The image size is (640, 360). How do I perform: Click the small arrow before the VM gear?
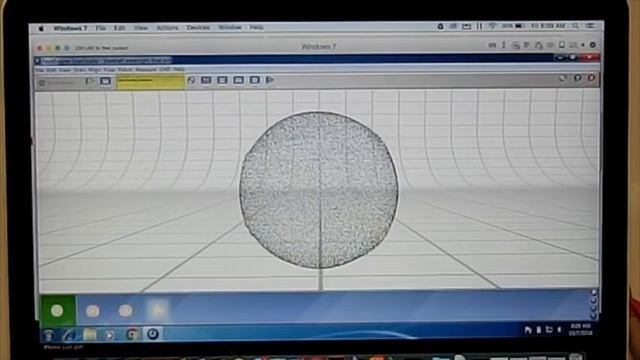(x=583, y=45)
